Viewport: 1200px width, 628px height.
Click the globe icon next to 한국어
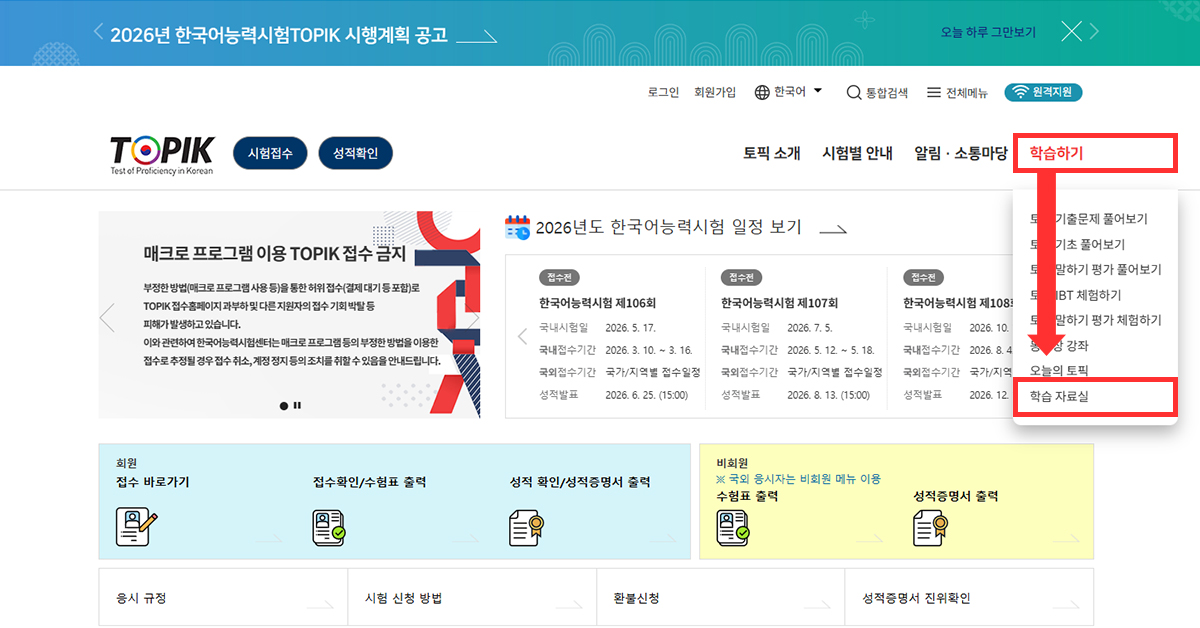pyautogui.click(x=760, y=92)
